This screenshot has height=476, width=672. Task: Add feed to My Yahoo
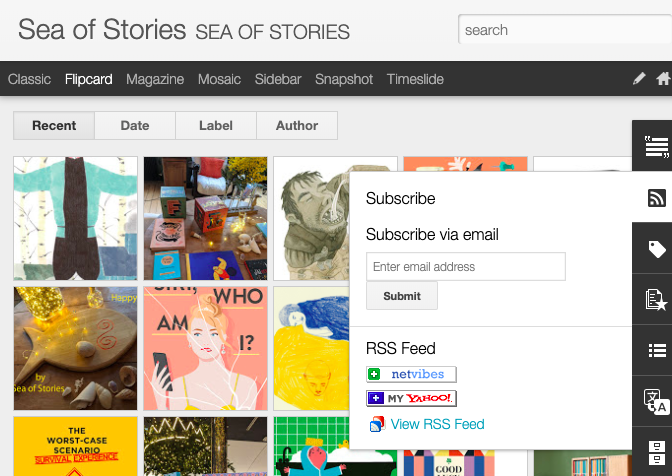coord(411,398)
